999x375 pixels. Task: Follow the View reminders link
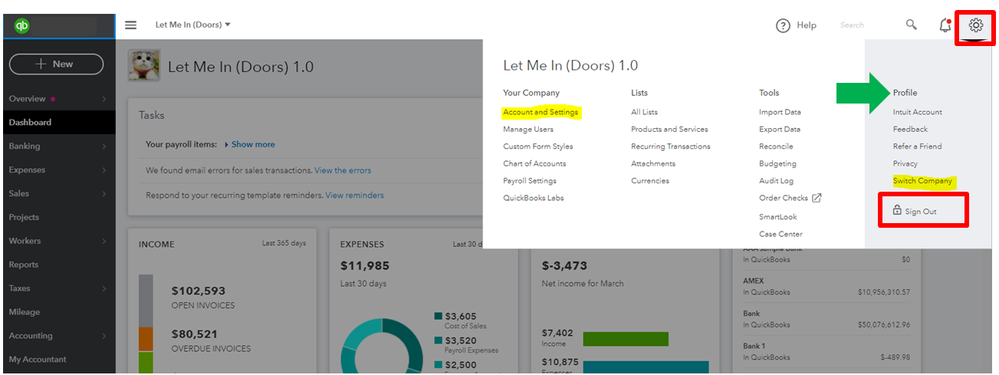click(354, 195)
